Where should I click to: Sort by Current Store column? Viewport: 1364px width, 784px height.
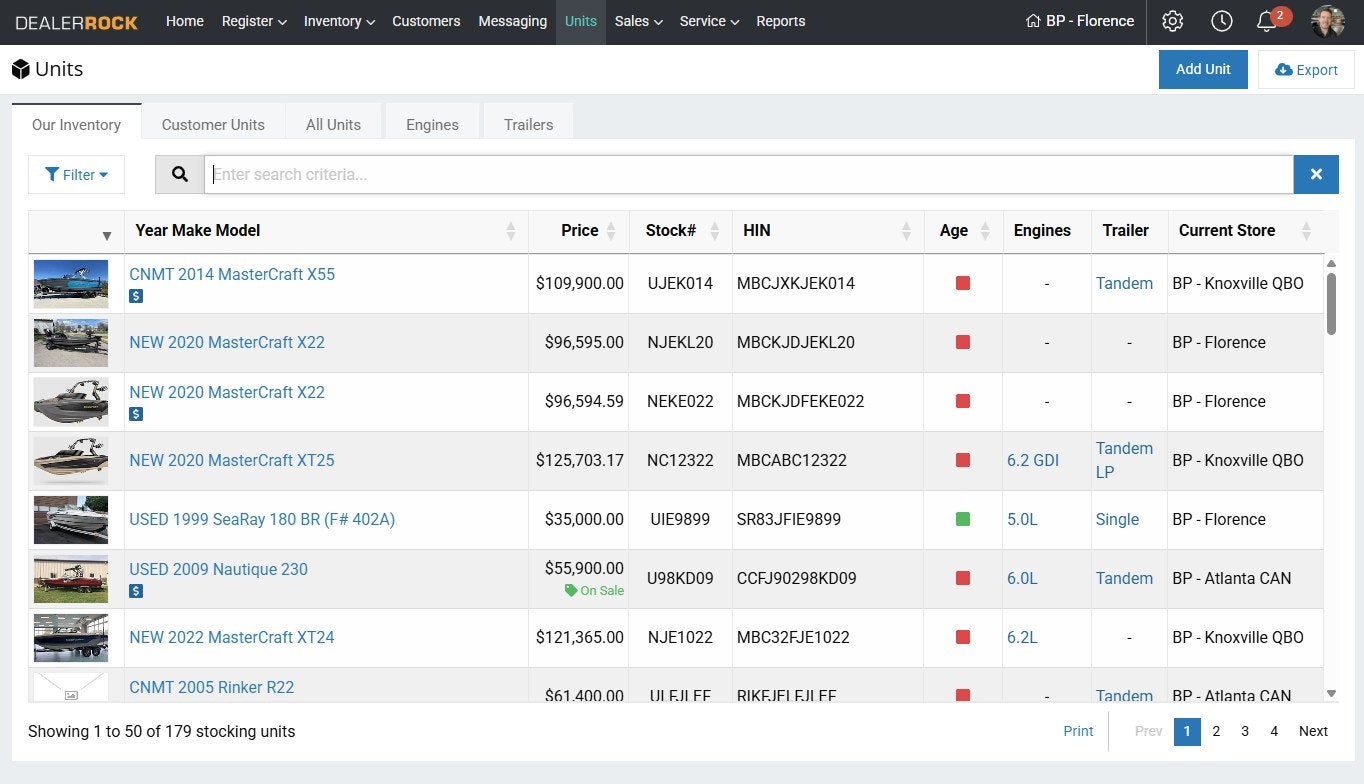click(x=1245, y=231)
